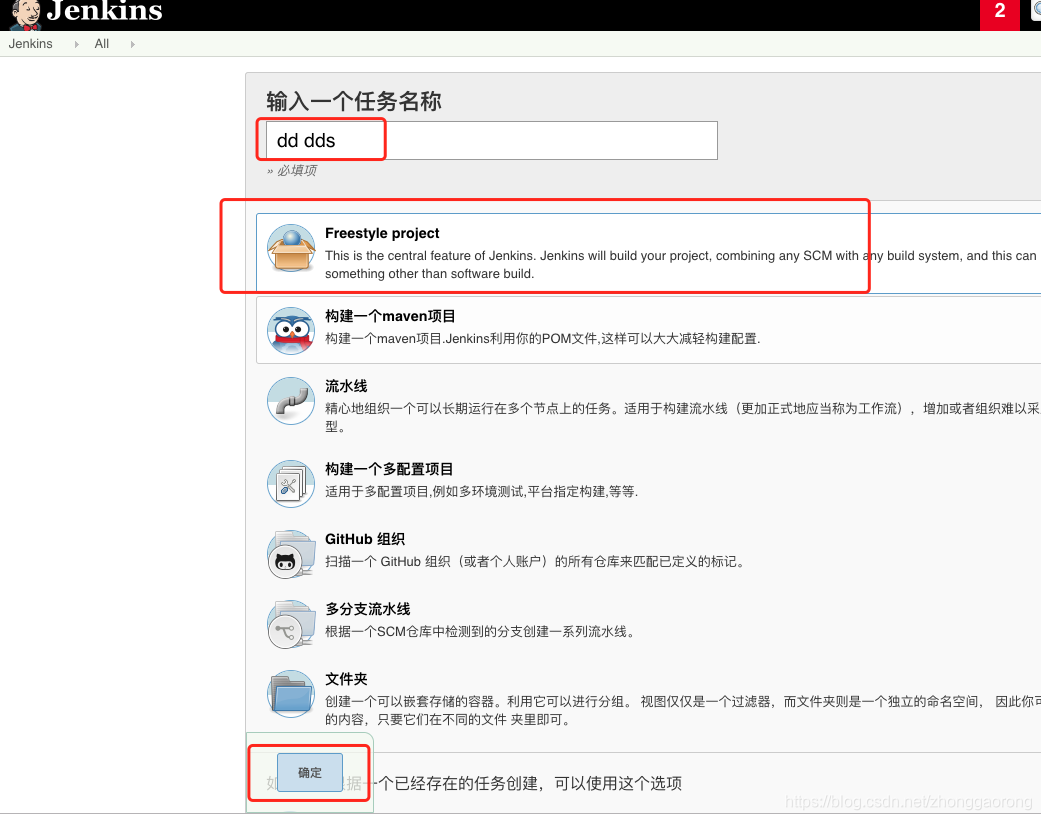Click the Maven project owl icon
The height and width of the screenshot is (820, 1041).
pyautogui.click(x=291, y=330)
